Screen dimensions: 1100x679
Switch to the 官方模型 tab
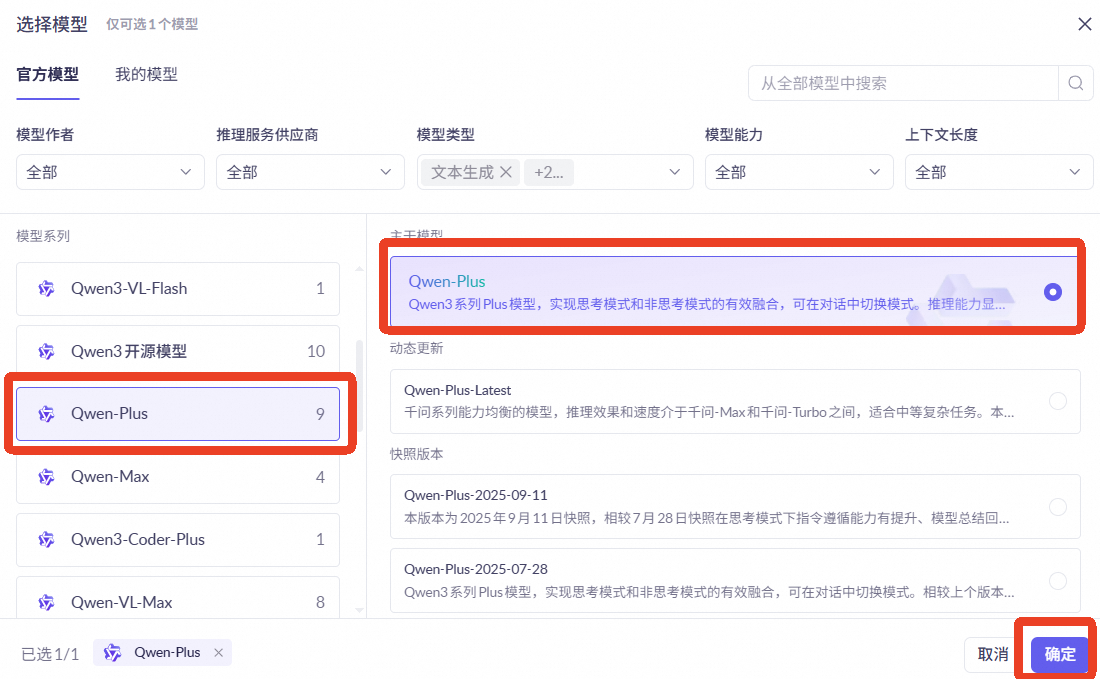coord(48,74)
